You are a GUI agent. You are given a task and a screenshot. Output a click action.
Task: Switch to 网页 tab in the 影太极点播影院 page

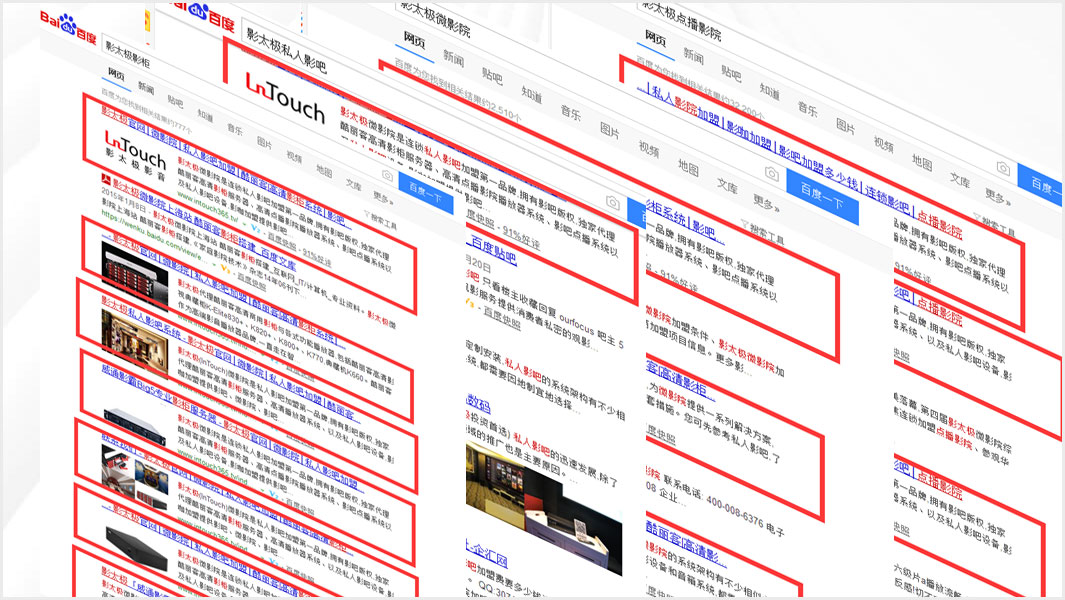pyautogui.click(x=655, y=38)
